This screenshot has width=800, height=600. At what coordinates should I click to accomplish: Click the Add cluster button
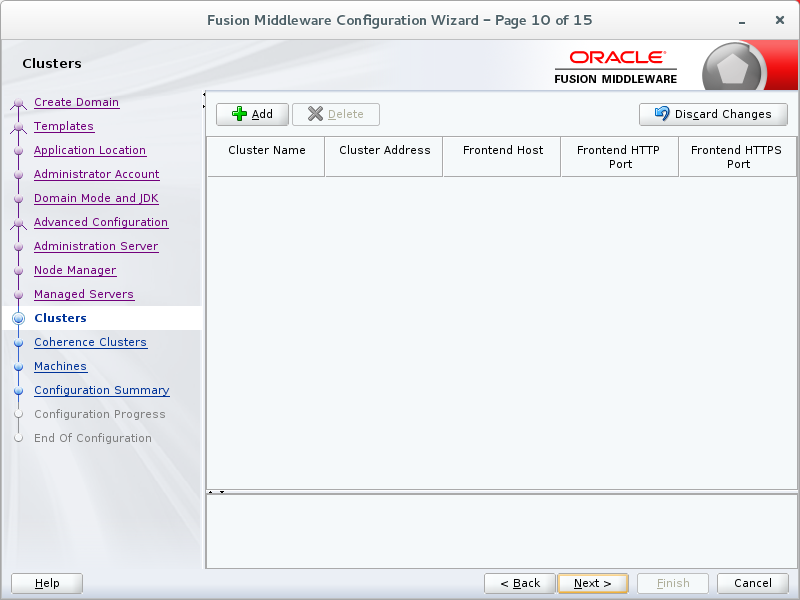tap(252, 114)
